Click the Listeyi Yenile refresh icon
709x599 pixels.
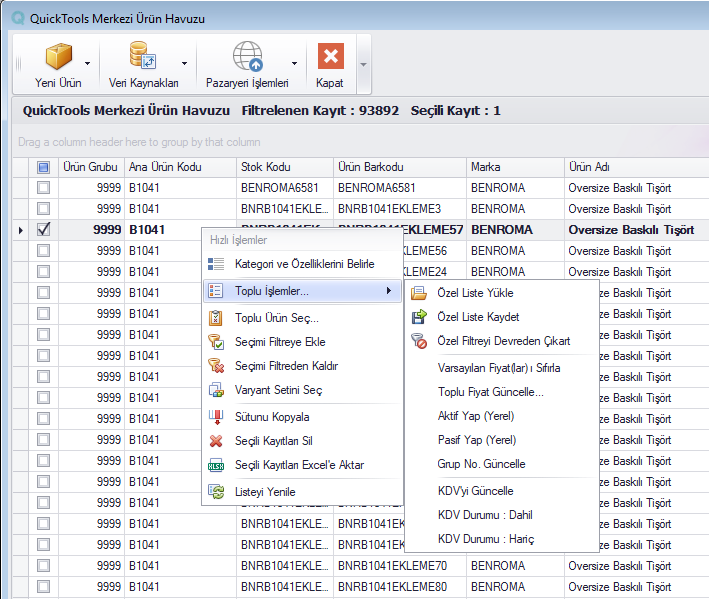coord(216,492)
